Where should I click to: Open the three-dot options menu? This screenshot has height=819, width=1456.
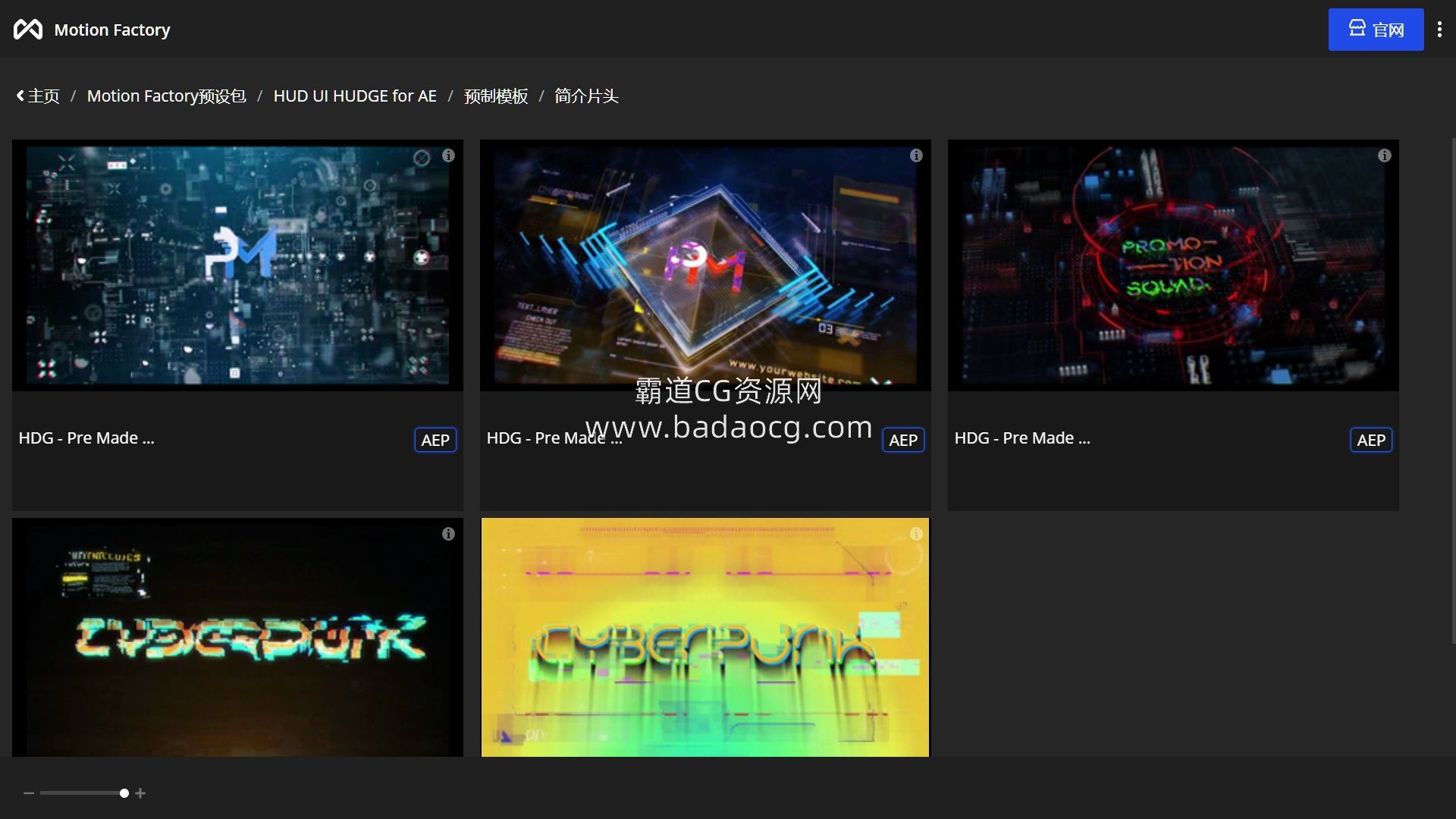tap(1439, 30)
